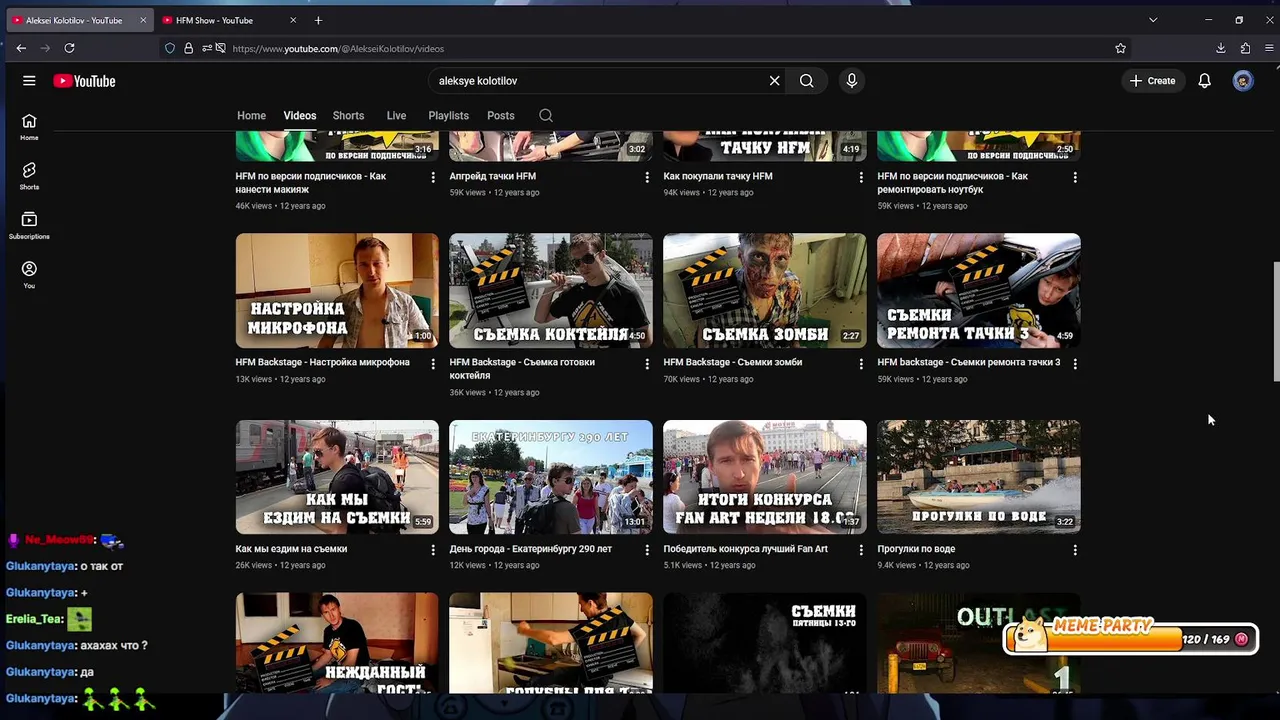Click the padlock site info icon

coord(188,48)
